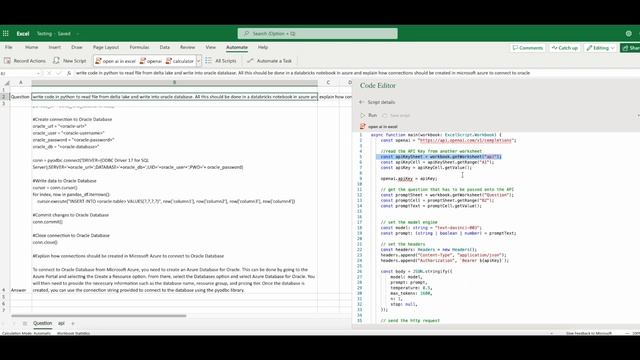
Task: Open the file name dropdown next to Saved
Action: coord(78,34)
